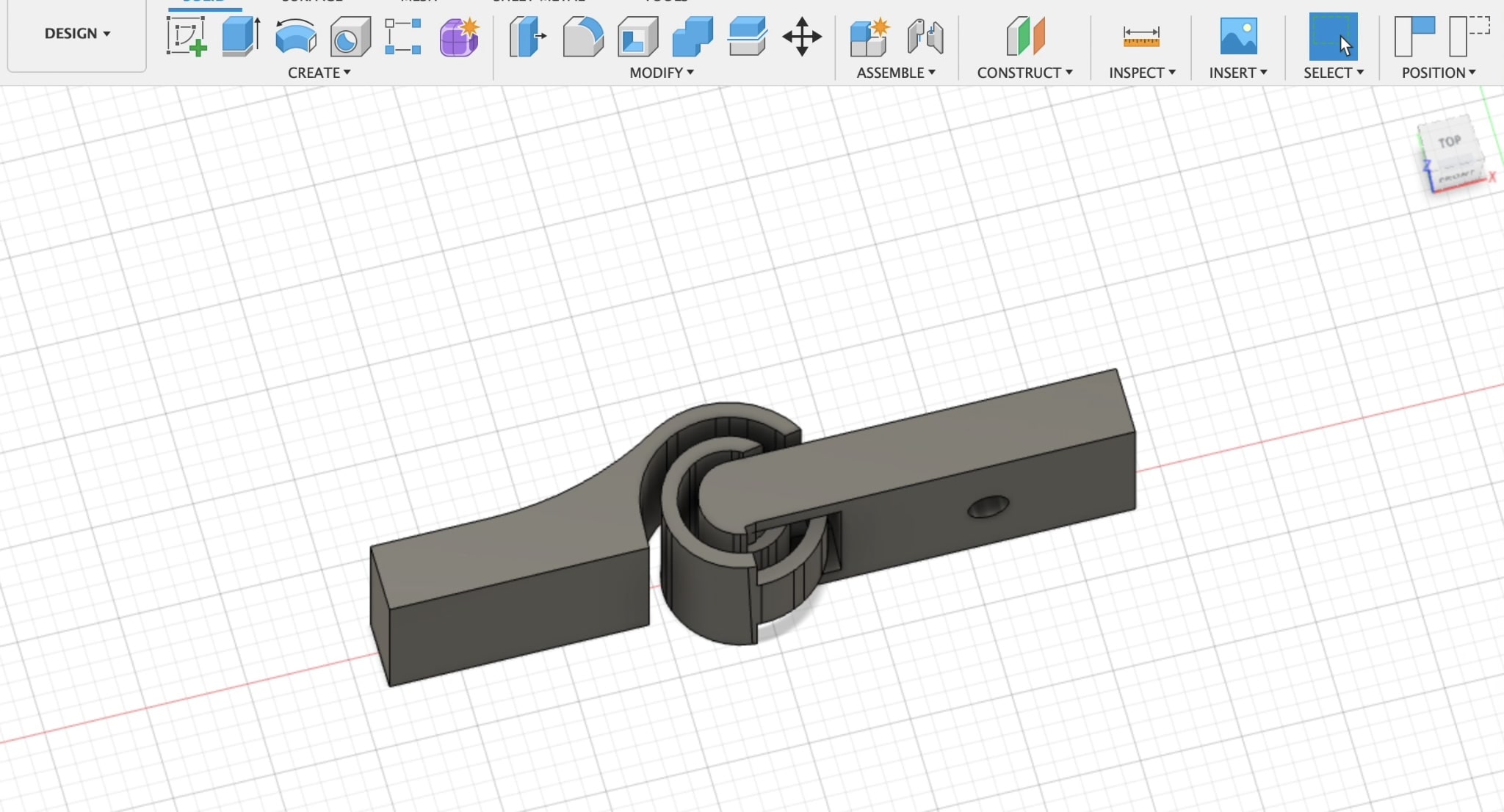Screen dimensions: 1504x812
Task: Select the Combine tool
Action: pyautogui.click(x=693, y=36)
